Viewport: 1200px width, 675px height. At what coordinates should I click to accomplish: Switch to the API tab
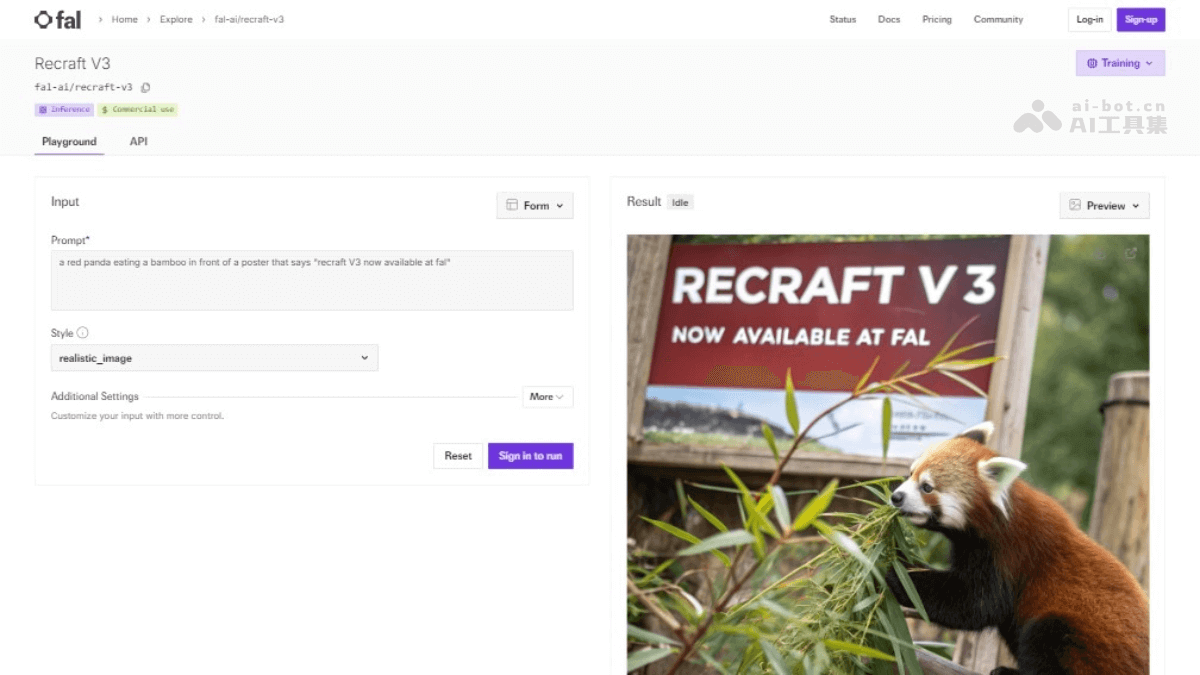click(138, 142)
